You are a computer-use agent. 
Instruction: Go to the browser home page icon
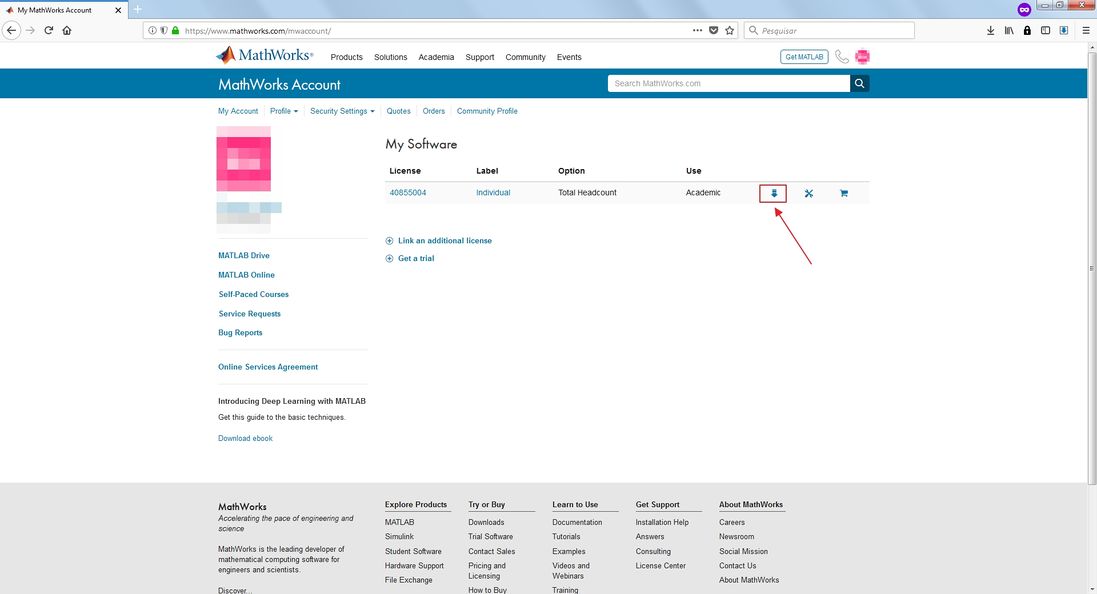(66, 30)
